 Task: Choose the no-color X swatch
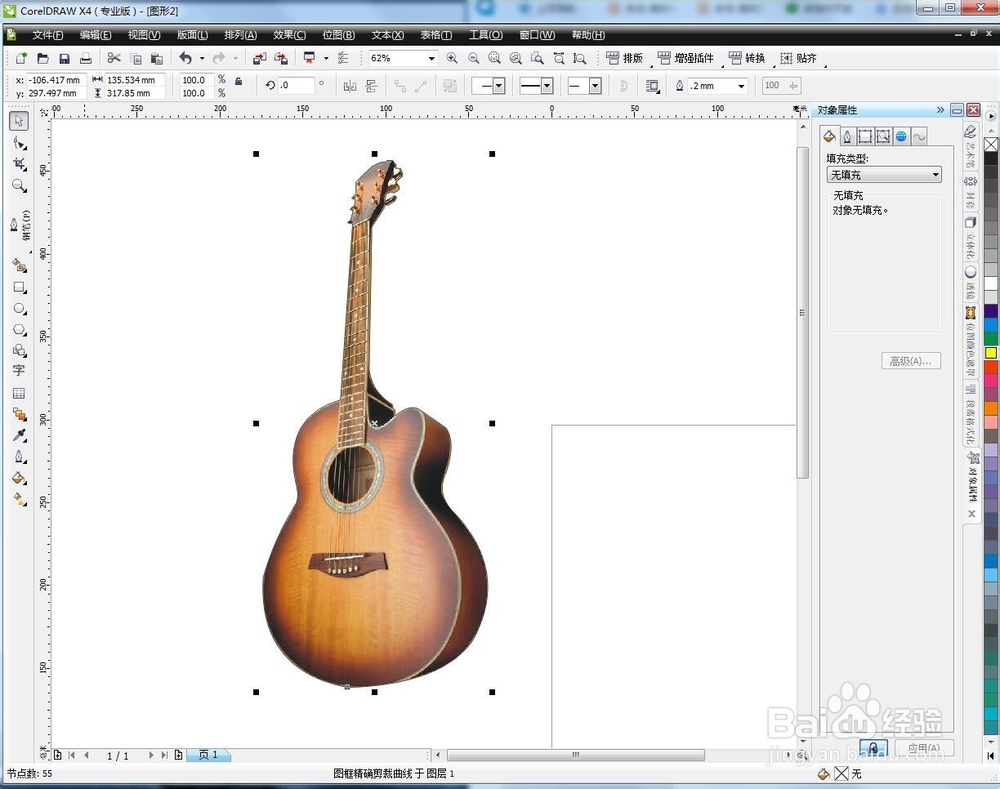click(991, 145)
